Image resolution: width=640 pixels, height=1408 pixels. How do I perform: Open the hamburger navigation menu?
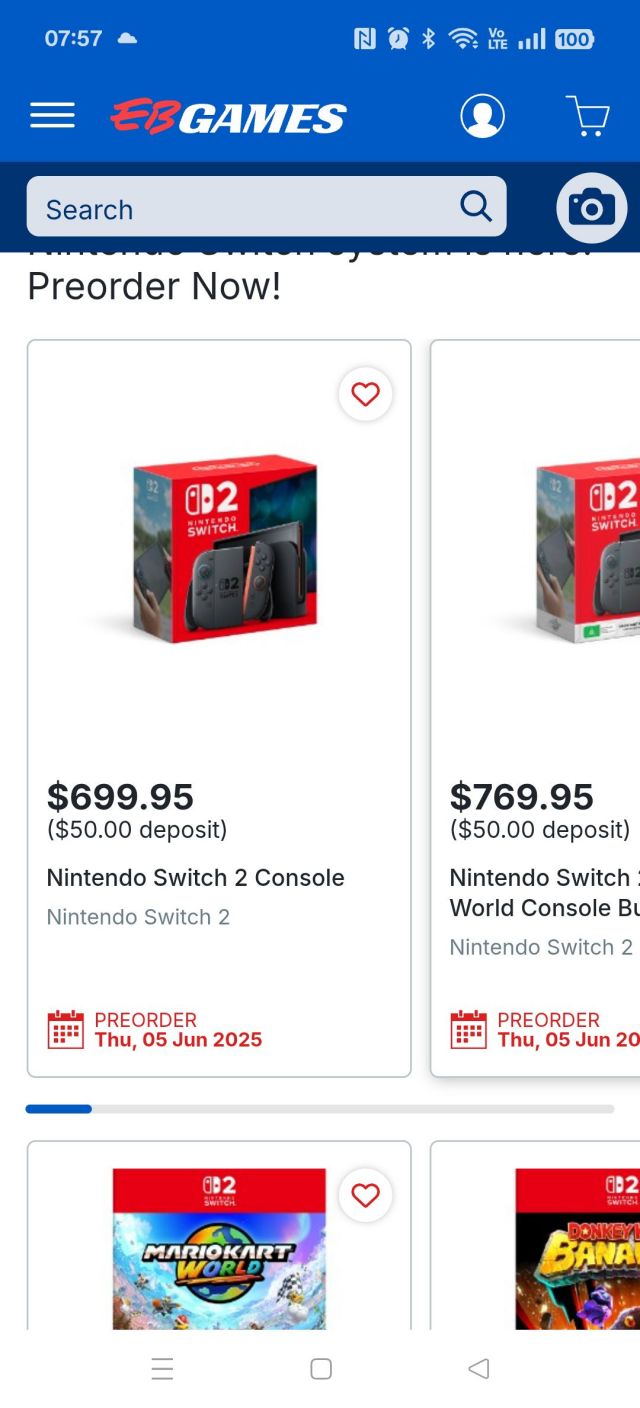pyautogui.click(x=52, y=115)
